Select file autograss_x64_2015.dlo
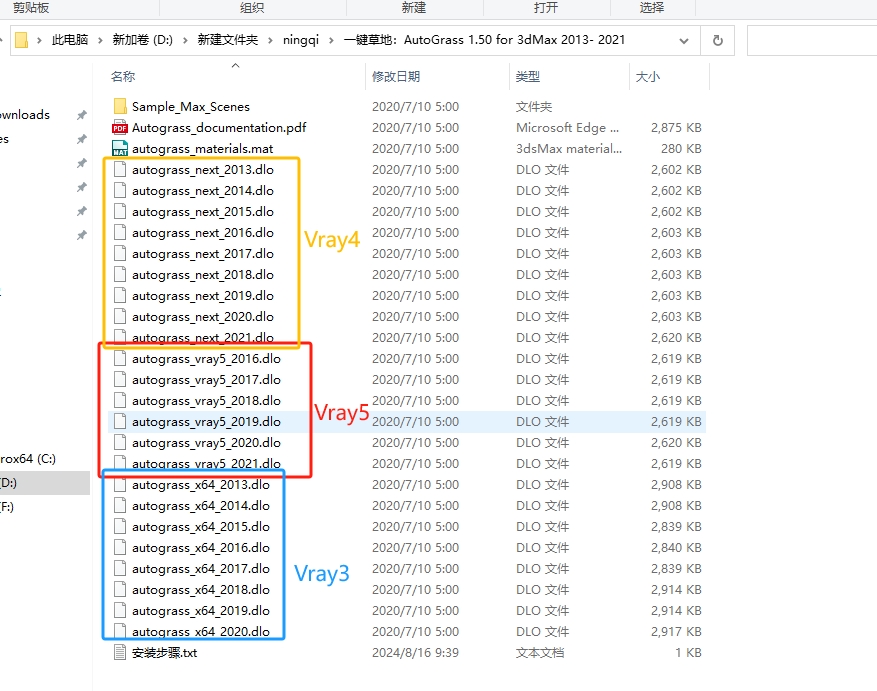The width and height of the screenshot is (877, 691). [201, 527]
